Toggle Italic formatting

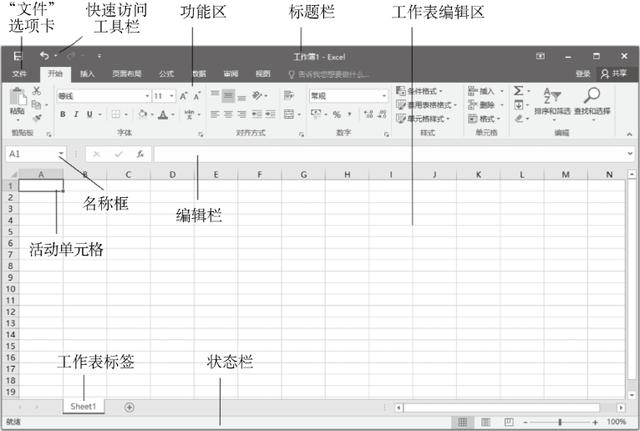pos(76,114)
